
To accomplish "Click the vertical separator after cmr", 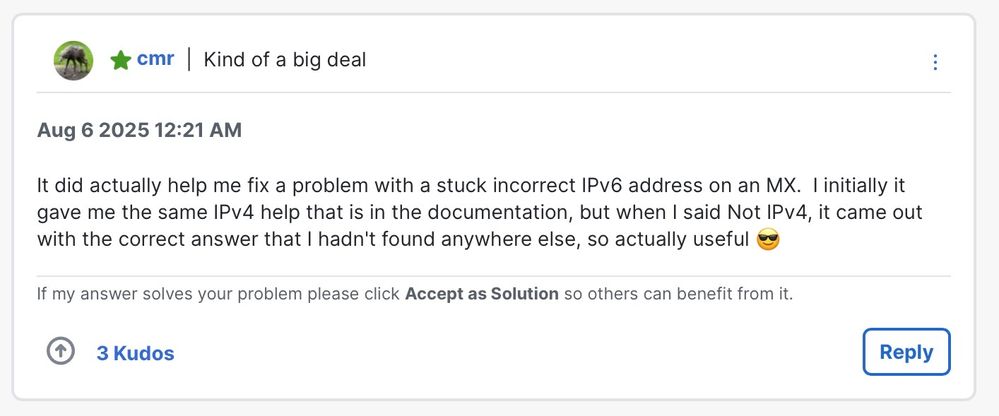I will point(189,60).
